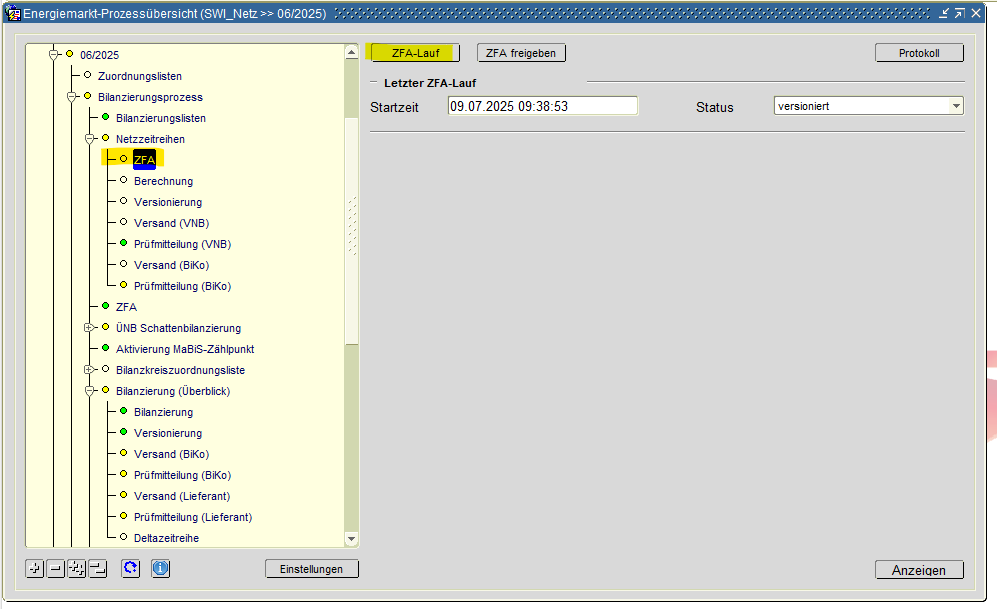The height and width of the screenshot is (609, 997).
Task: Expand the Bilanzkreiszuordnungsliste node
Action: 90,370
